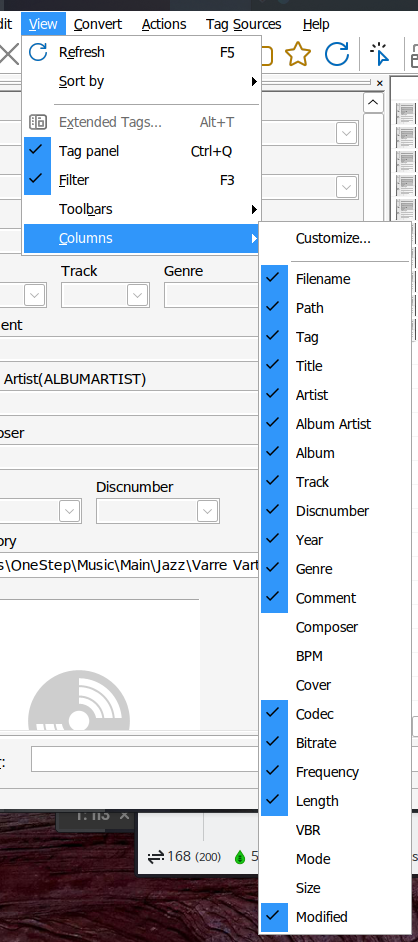Open the Convert menu
Image resolution: width=418 pixels, height=942 pixels.
coord(98,25)
